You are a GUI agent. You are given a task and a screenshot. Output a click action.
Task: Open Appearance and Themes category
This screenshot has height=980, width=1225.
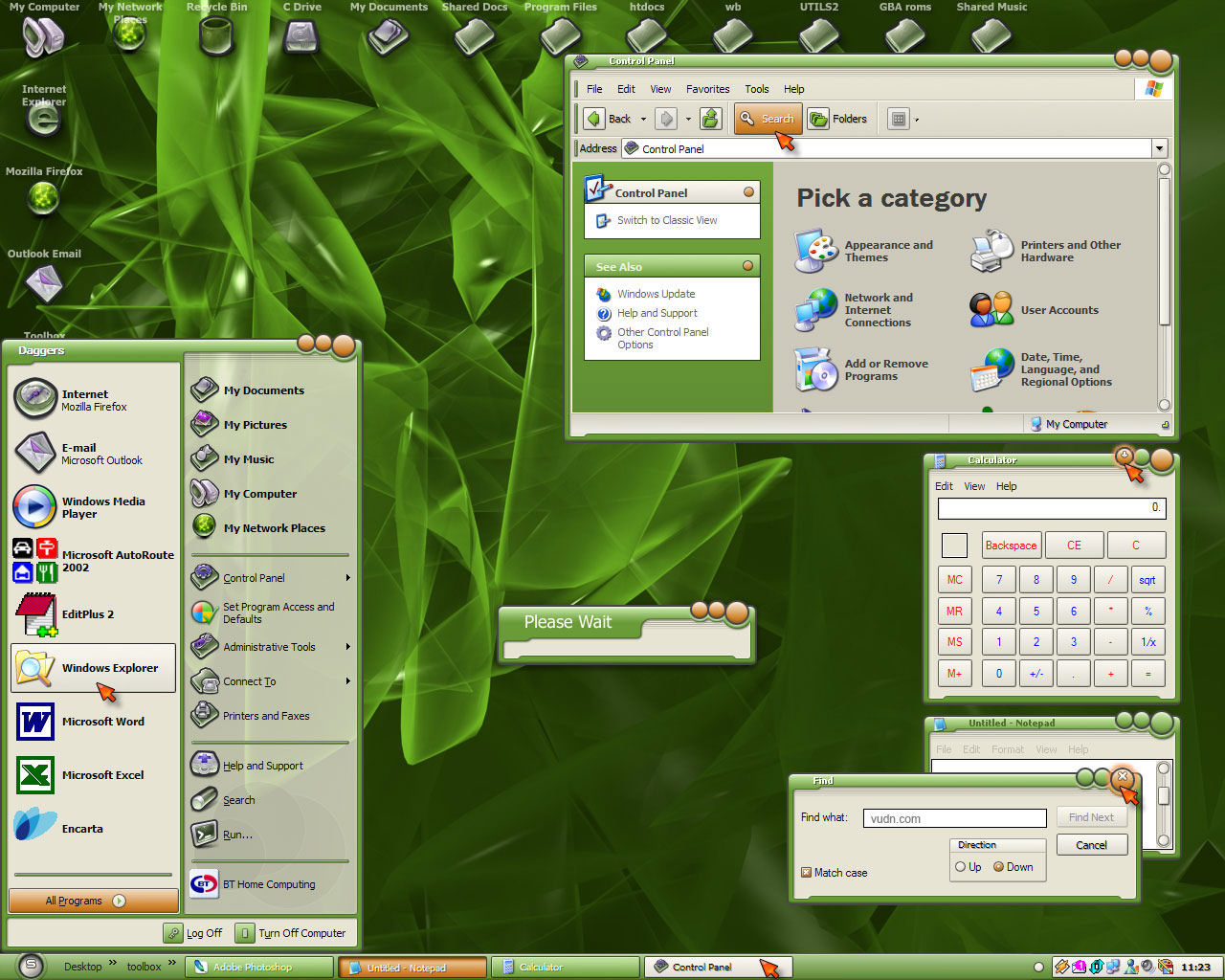pyautogui.click(x=864, y=251)
